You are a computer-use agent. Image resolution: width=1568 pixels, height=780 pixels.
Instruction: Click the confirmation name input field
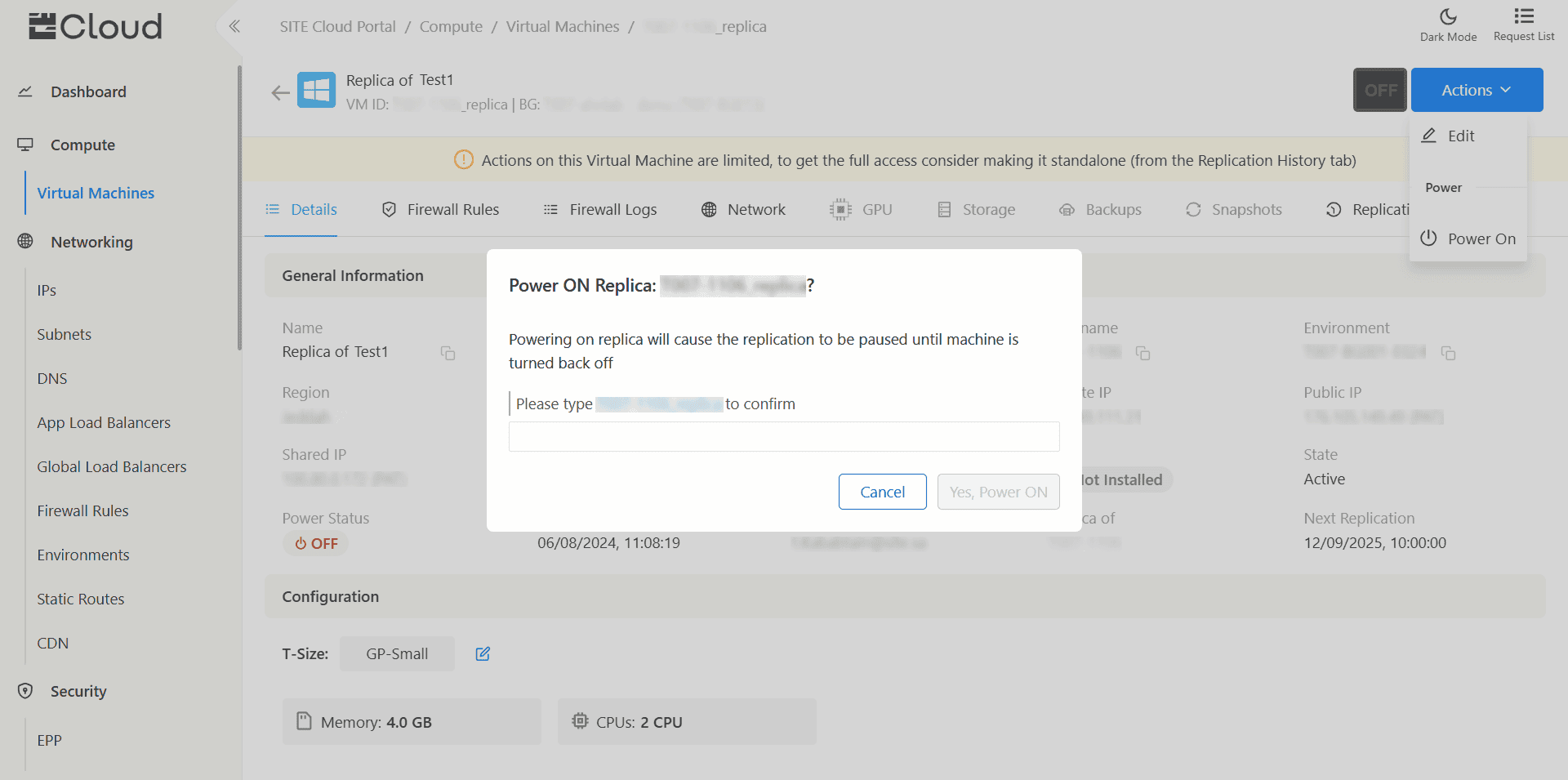coord(783,437)
